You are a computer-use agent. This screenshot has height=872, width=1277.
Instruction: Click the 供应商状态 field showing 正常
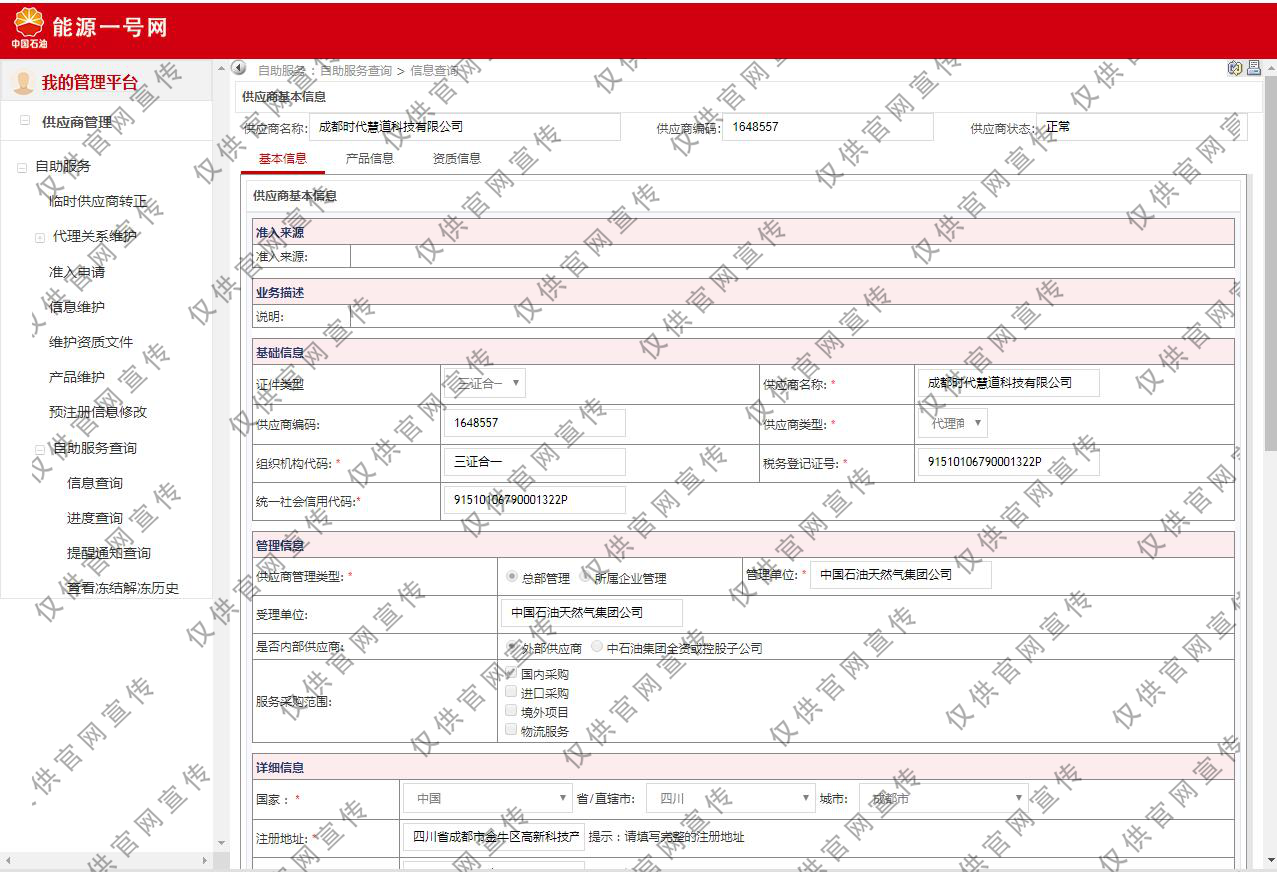1142,127
